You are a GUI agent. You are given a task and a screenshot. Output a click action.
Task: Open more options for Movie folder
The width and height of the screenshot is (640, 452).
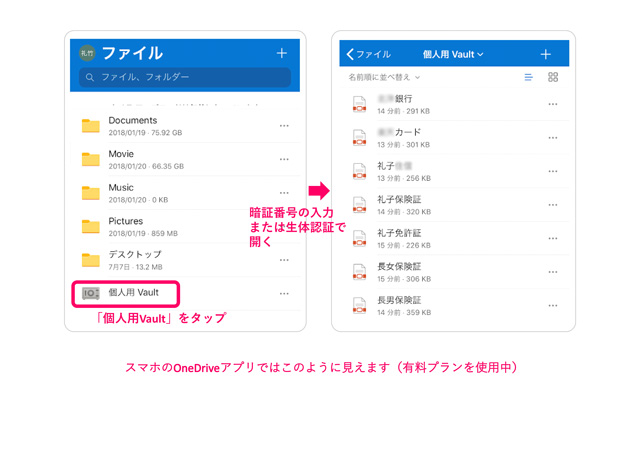(284, 159)
